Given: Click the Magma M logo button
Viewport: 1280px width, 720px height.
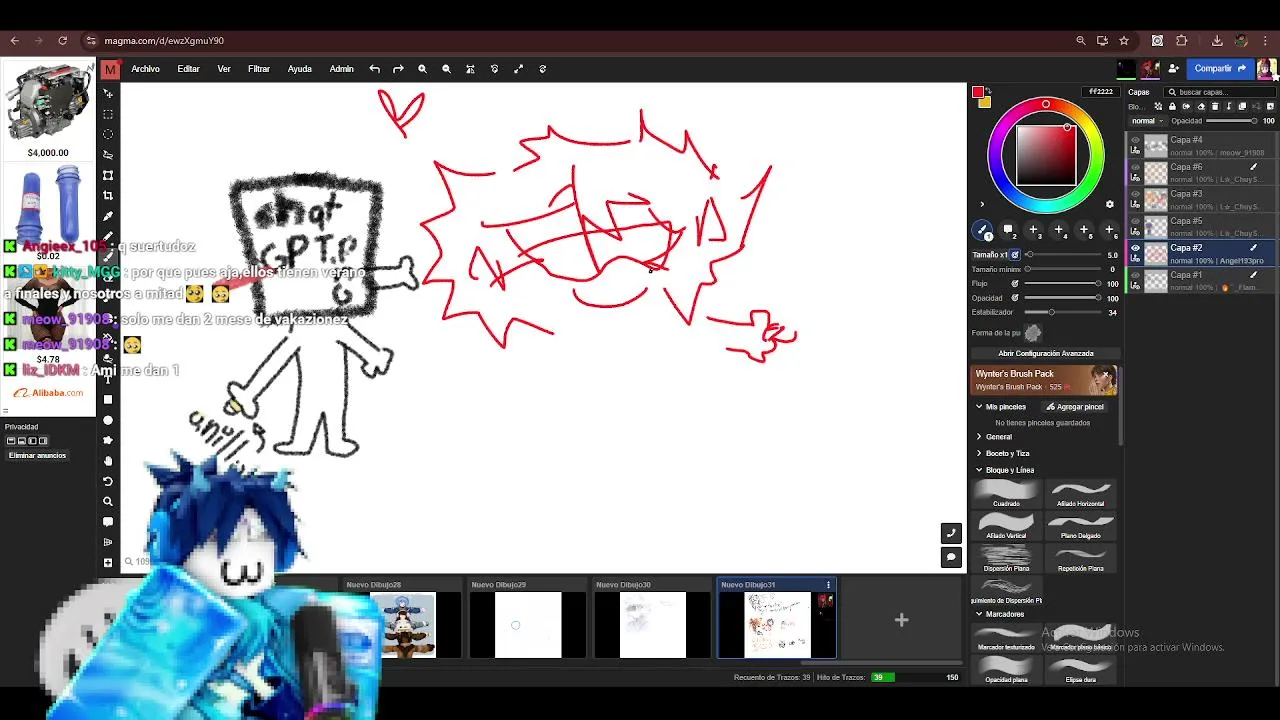Looking at the screenshot, I should pyautogui.click(x=110, y=69).
